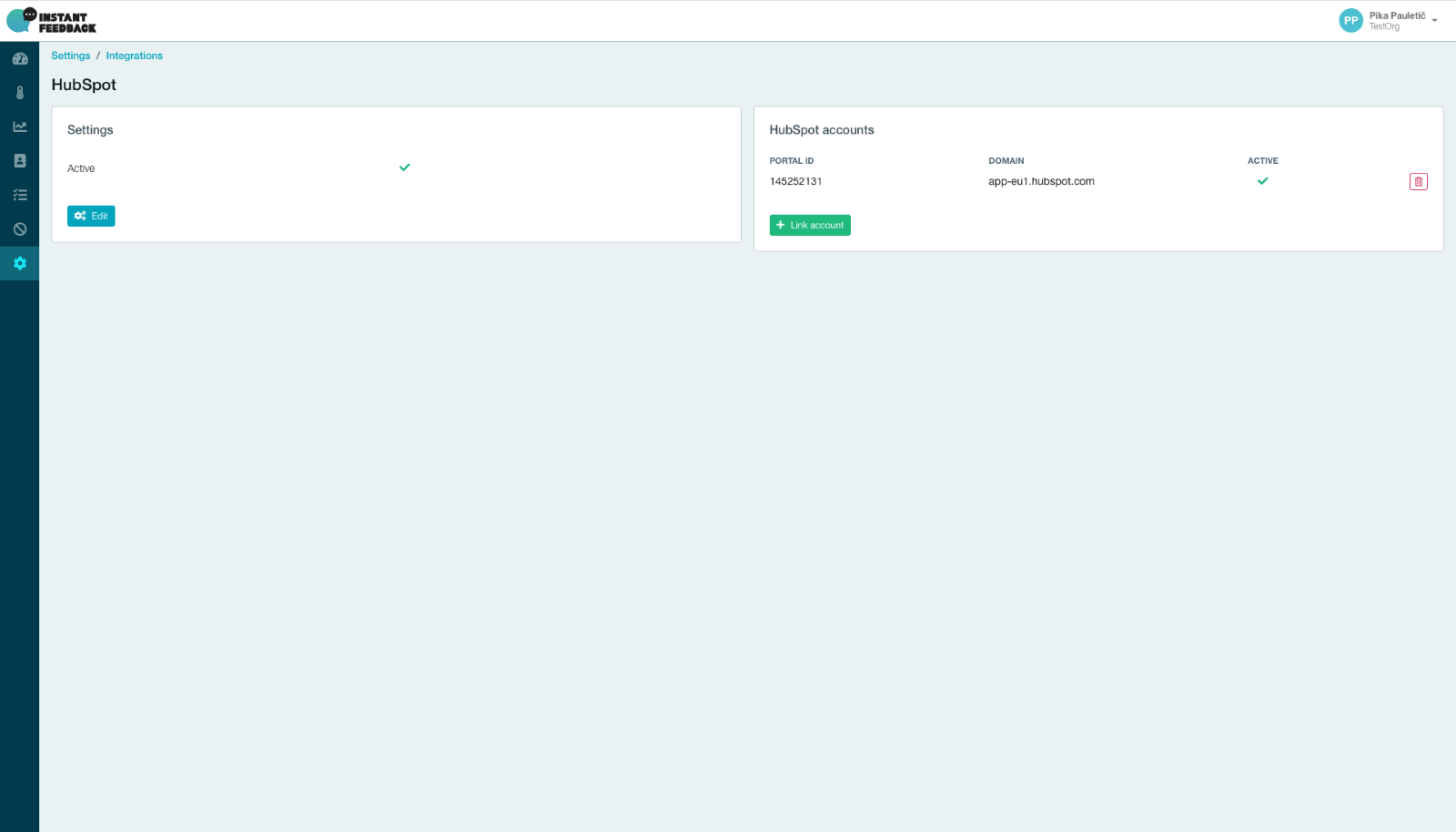1456x832 pixels.
Task: Click the green checkmark beside Active setting
Action: [x=405, y=167]
